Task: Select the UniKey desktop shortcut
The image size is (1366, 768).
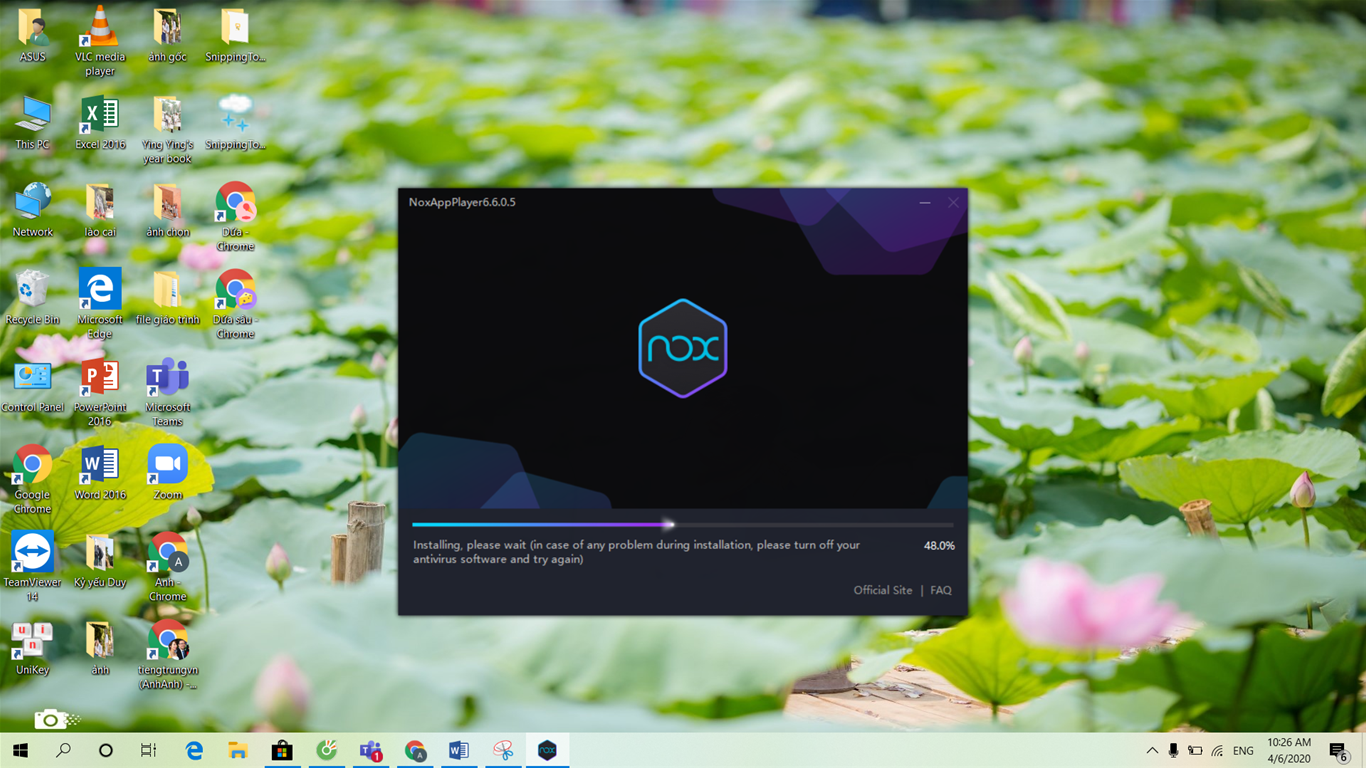Action: tap(33, 648)
